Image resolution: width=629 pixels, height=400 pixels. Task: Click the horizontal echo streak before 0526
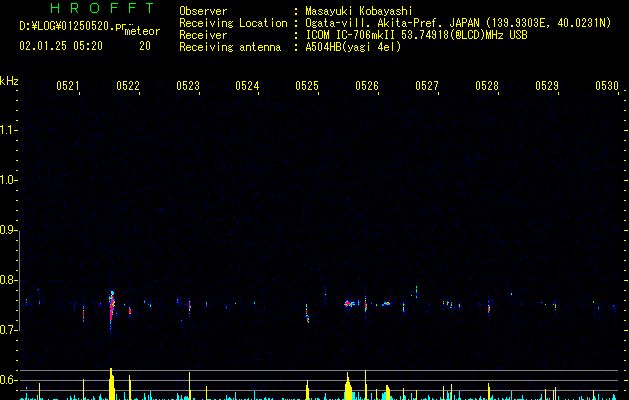349,304
